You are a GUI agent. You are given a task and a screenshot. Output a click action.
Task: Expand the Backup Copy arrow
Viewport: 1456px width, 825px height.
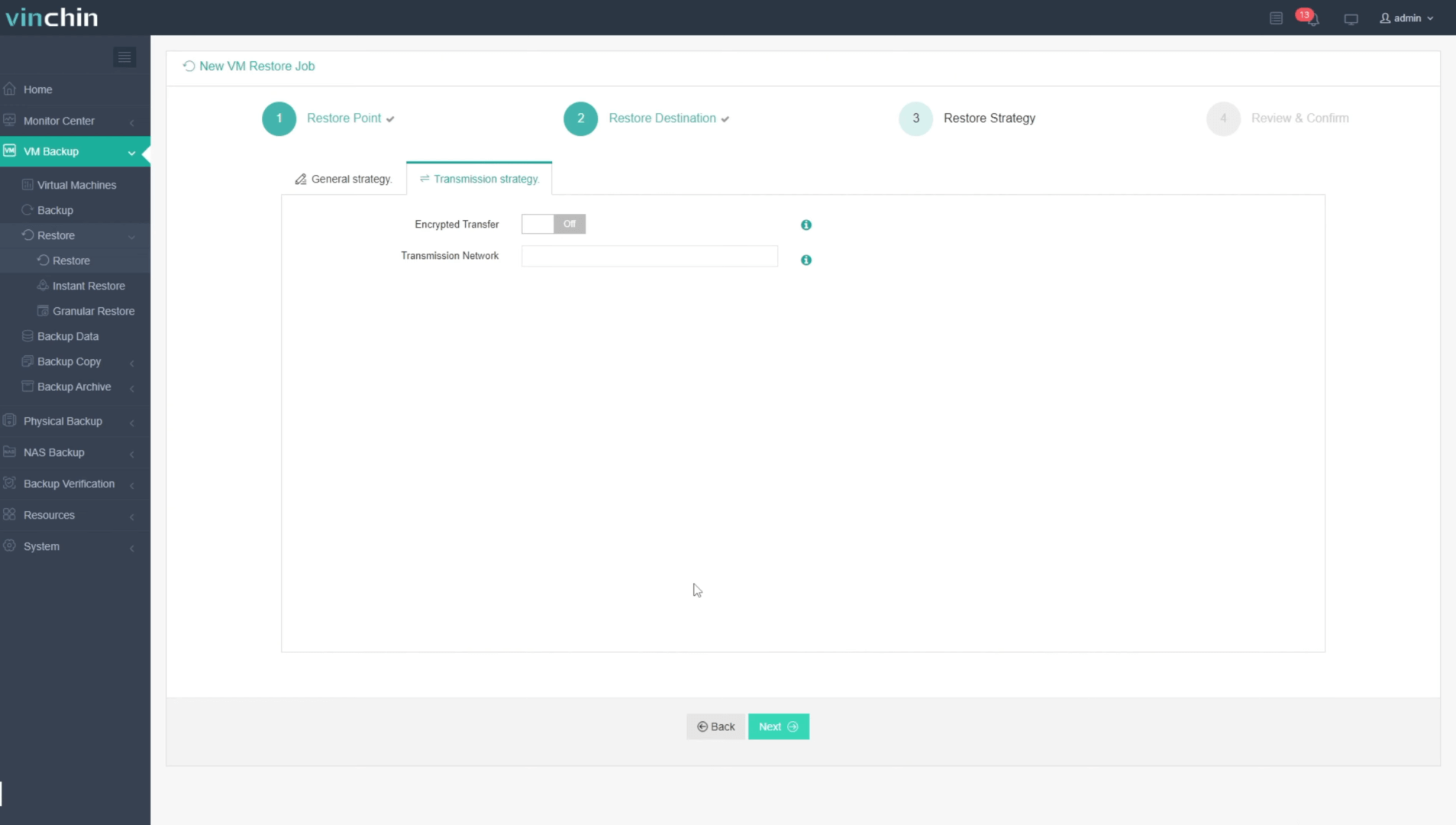pos(132,363)
